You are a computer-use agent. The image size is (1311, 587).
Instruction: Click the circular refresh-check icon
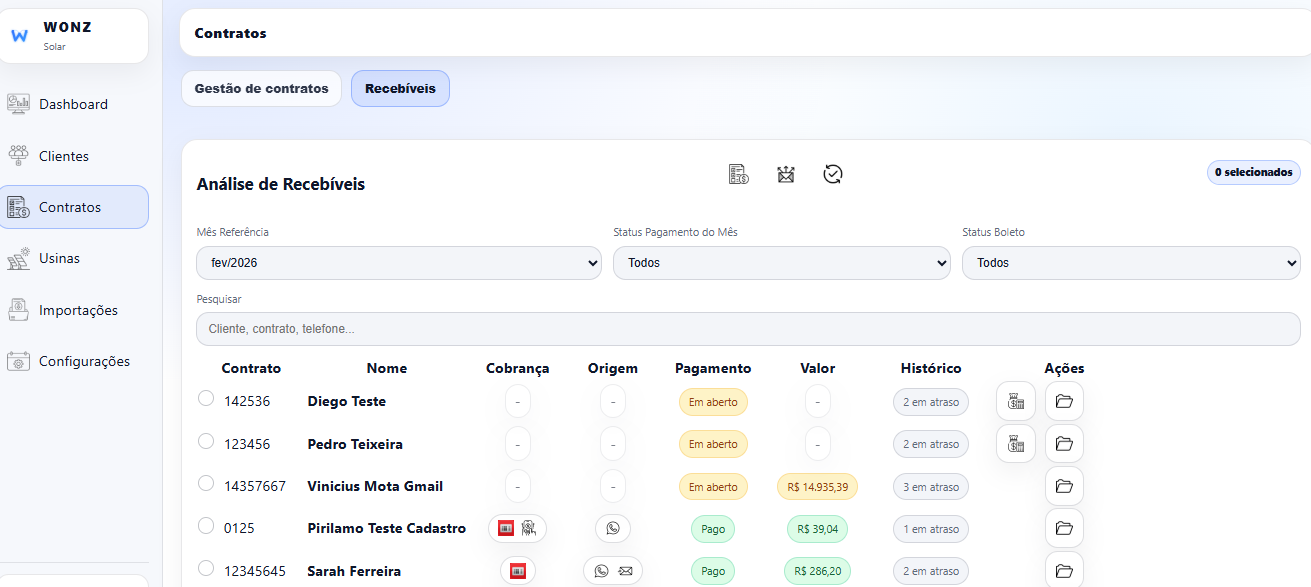point(833,175)
